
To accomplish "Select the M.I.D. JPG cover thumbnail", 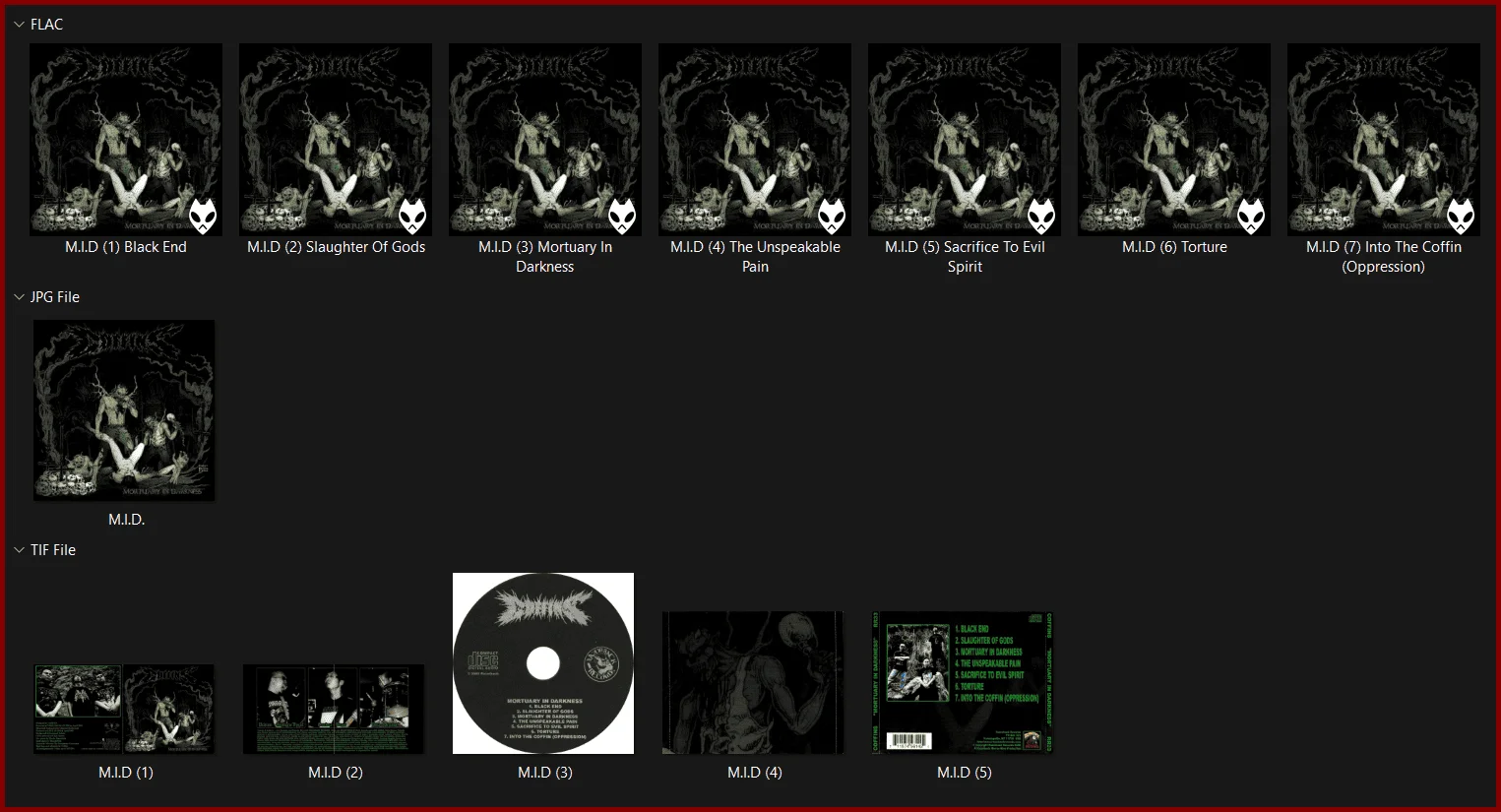I will pyautogui.click(x=124, y=409).
